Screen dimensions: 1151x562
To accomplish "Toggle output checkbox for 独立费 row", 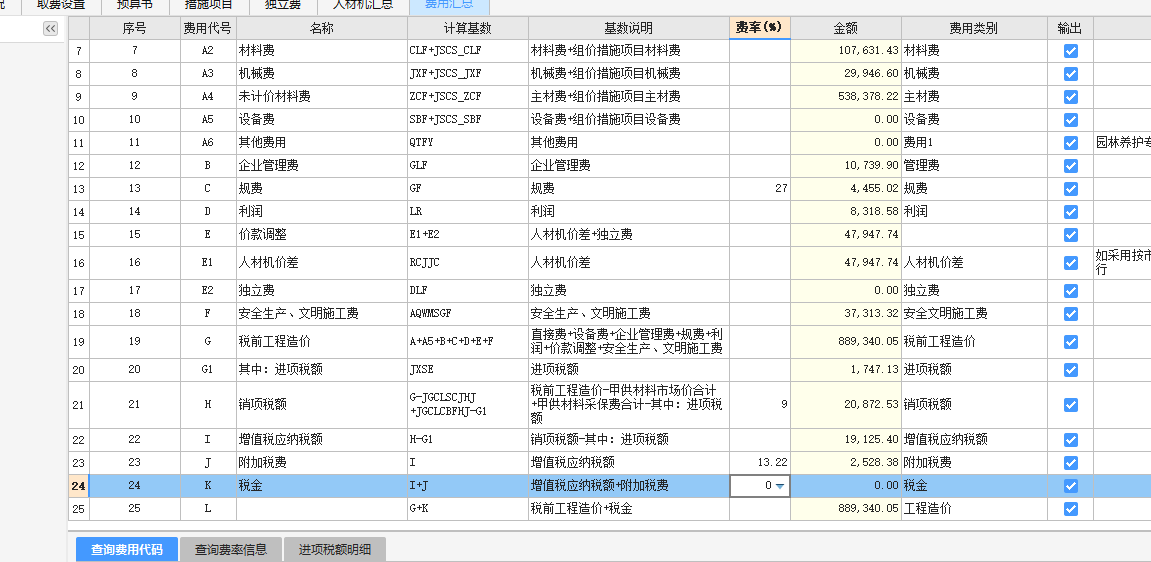I will 1070,291.
